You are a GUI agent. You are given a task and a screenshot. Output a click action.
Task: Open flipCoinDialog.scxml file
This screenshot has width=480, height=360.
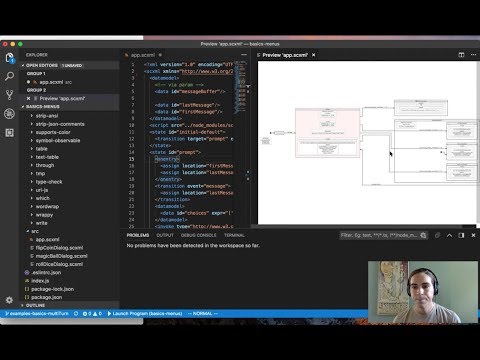(x=59, y=248)
